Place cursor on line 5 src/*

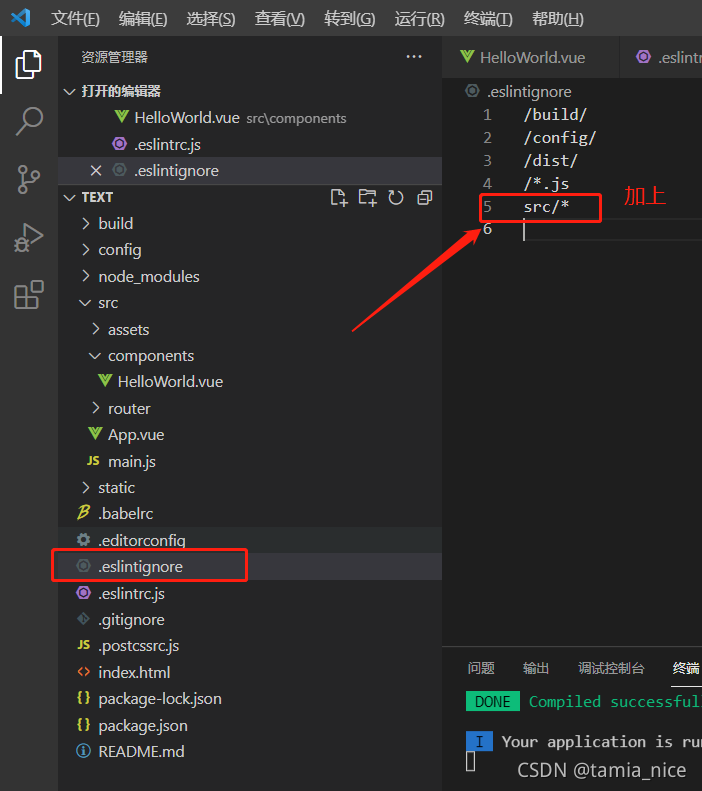[x=546, y=206]
